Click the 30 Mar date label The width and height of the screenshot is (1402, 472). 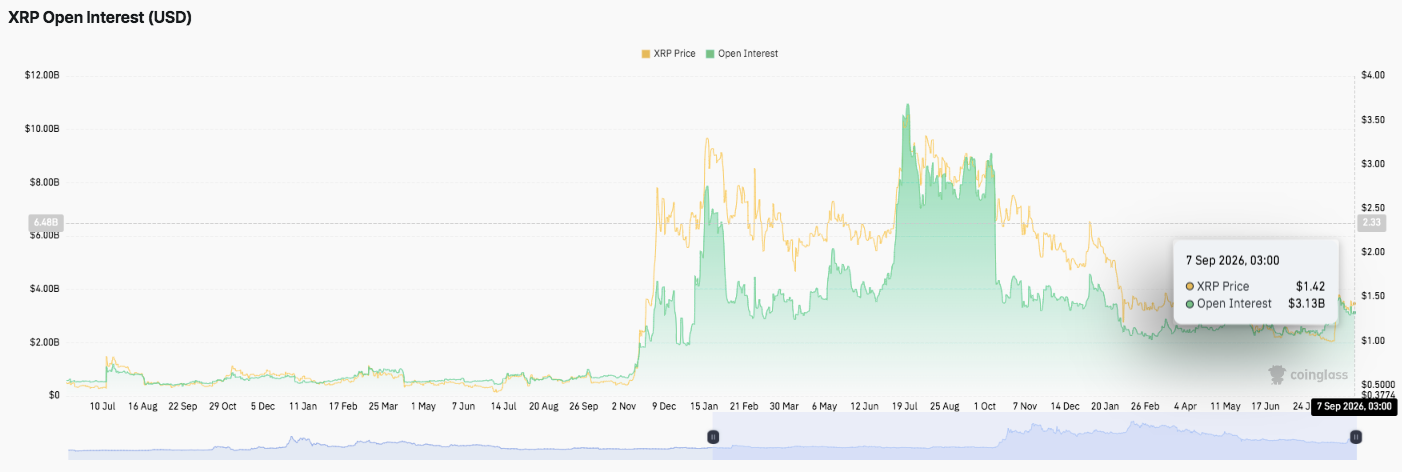[x=784, y=407]
